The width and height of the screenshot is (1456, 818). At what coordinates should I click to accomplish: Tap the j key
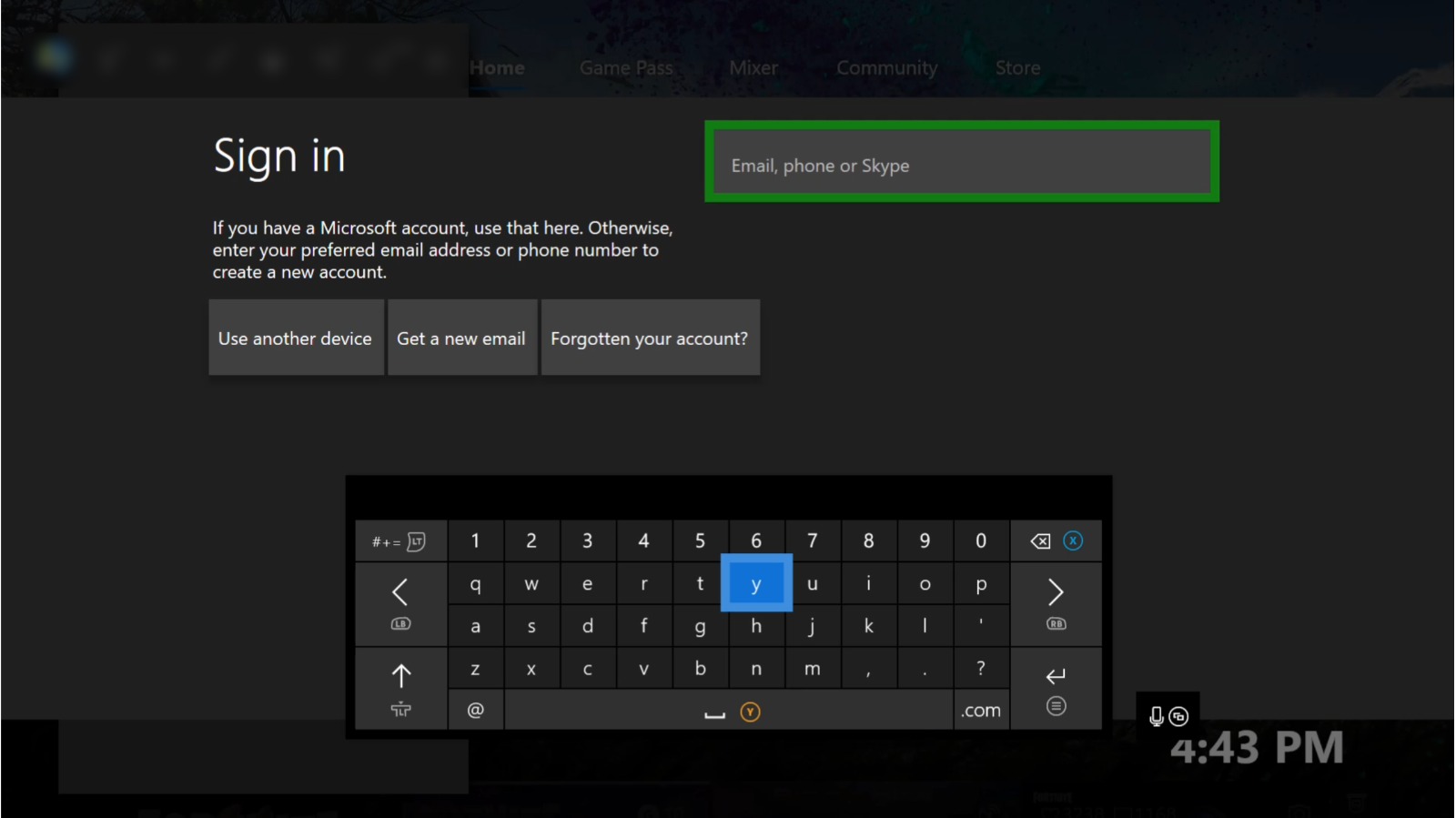point(813,626)
